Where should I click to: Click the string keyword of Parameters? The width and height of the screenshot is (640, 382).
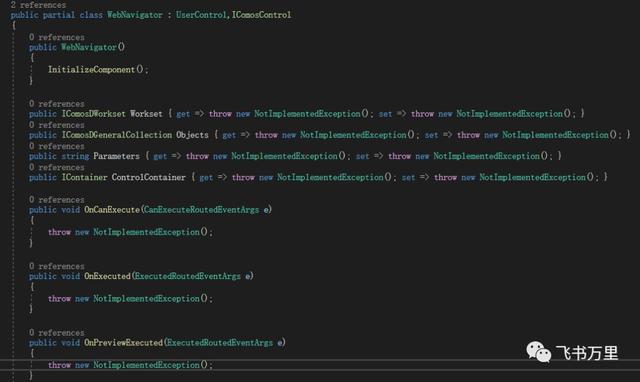point(75,156)
